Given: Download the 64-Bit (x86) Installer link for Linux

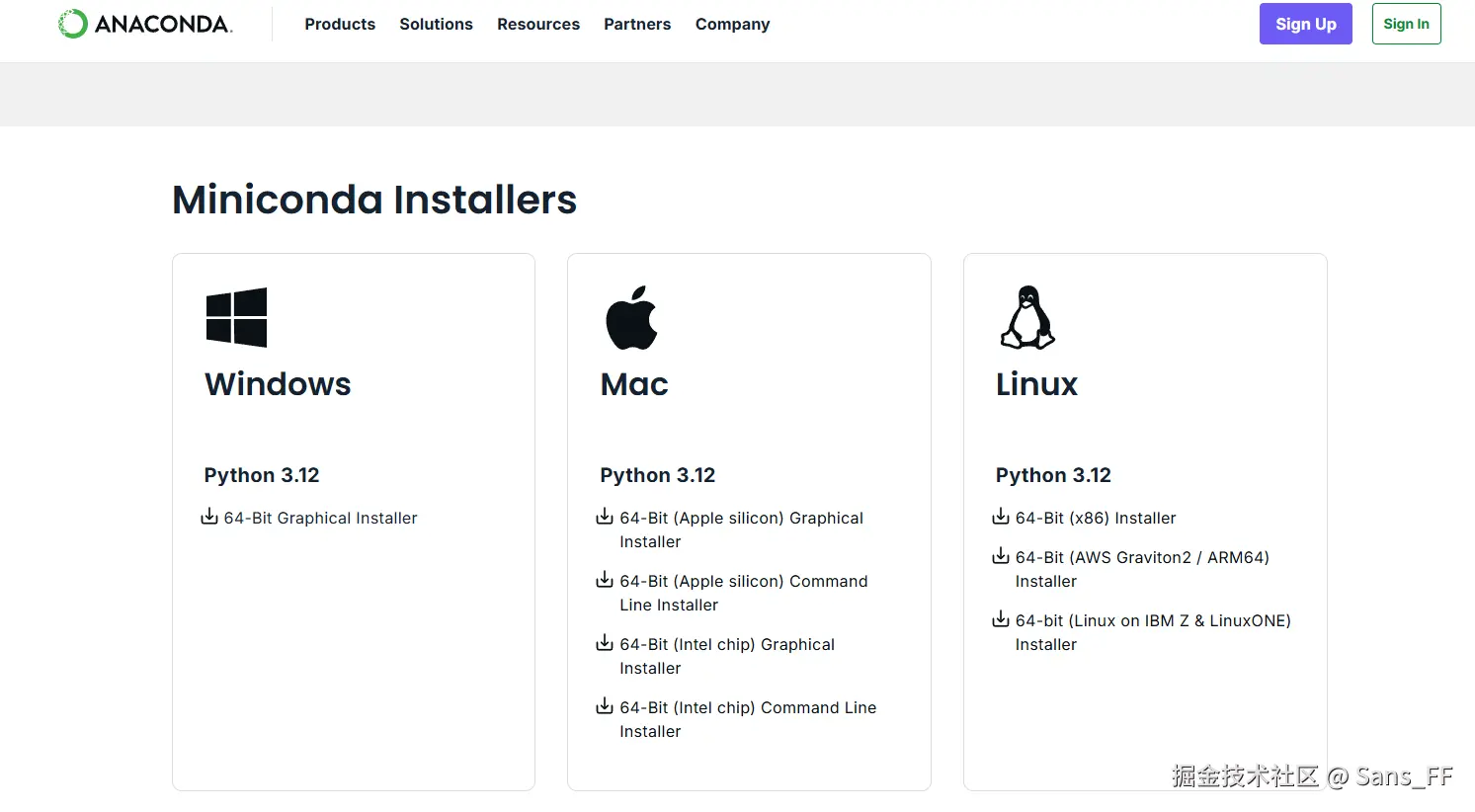Looking at the screenshot, I should (1096, 518).
